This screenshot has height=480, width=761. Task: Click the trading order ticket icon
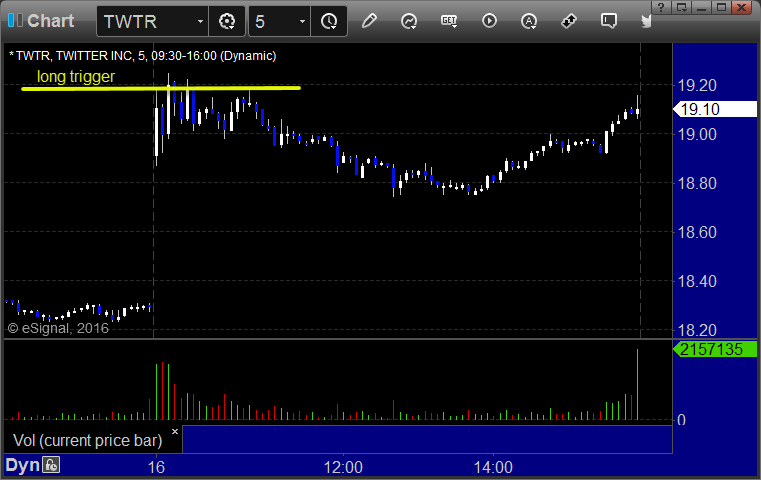[568, 21]
